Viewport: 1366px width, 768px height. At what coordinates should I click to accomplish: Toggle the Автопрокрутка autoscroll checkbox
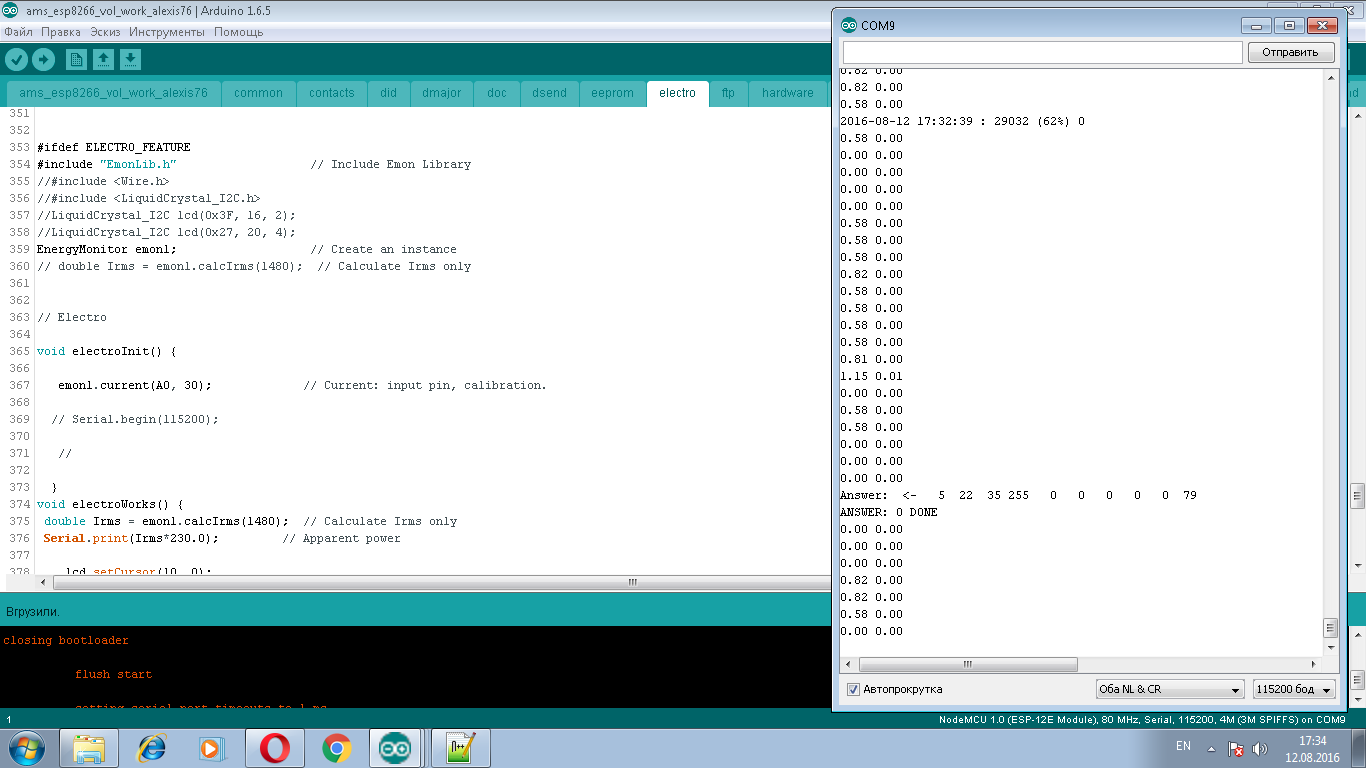pyautogui.click(x=853, y=689)
